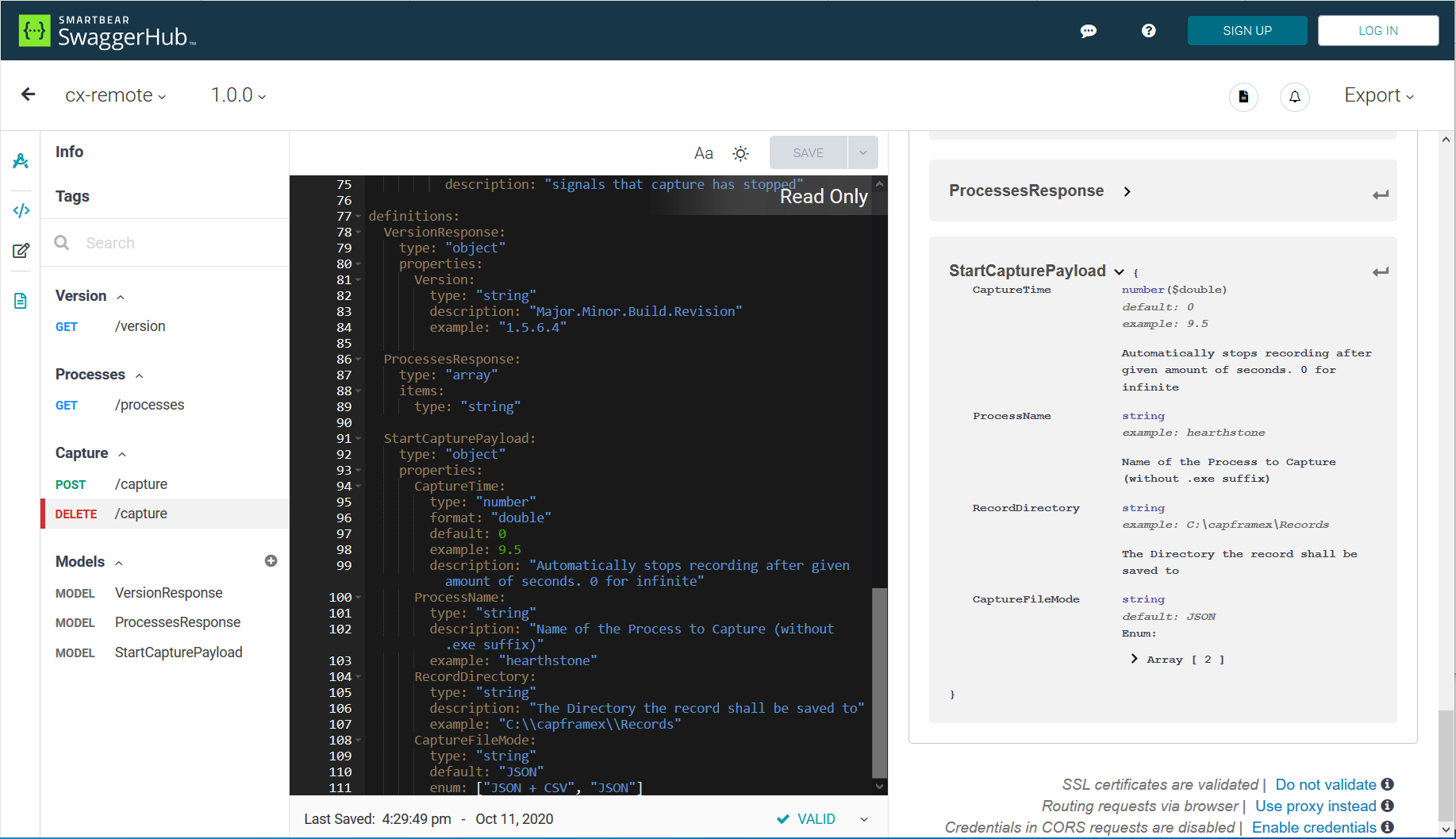Click the Do not validate link
Image resolution: width=1456 pixels, height=839 pixels.
click(x=1326, y=784)
